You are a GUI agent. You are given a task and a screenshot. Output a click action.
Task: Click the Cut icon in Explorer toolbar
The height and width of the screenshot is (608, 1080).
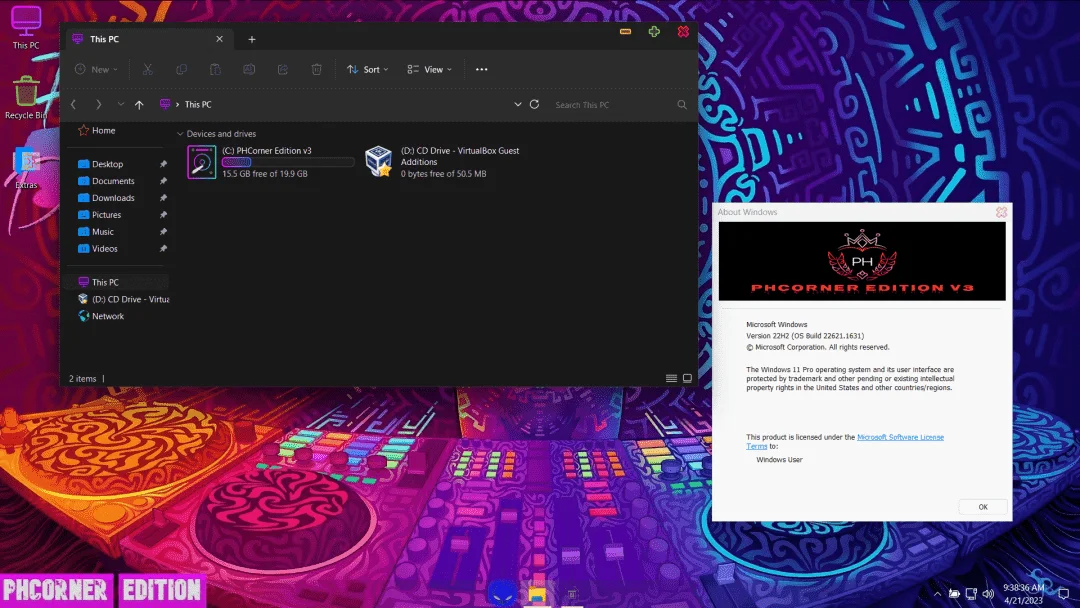[x=147, y=70]
